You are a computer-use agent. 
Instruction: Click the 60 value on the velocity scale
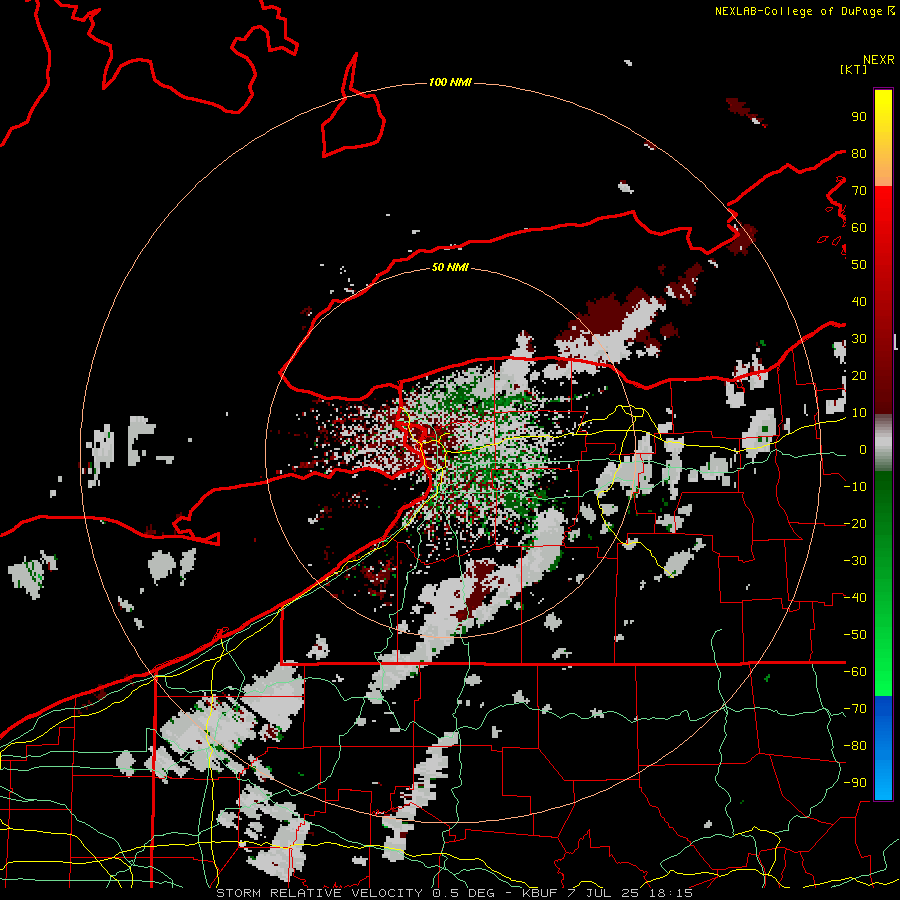click(x=859, y=228)
